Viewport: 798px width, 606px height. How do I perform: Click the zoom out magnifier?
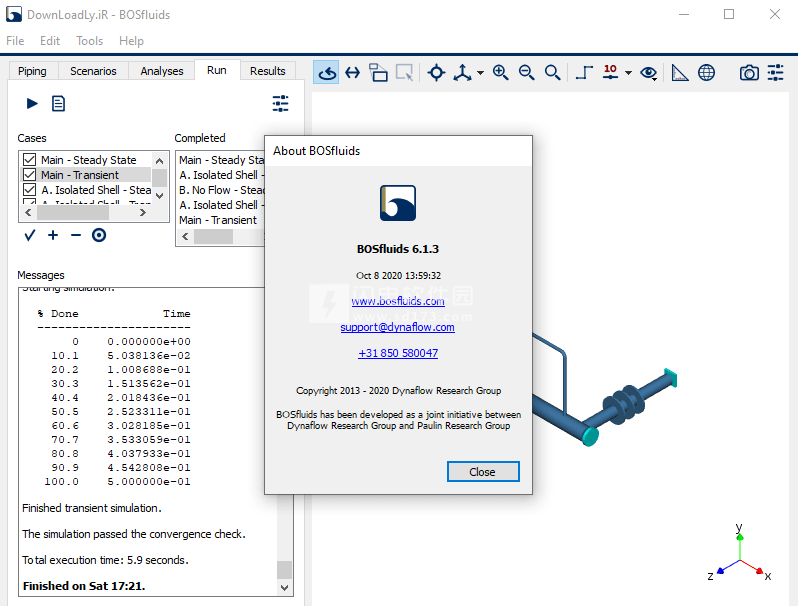526,73
